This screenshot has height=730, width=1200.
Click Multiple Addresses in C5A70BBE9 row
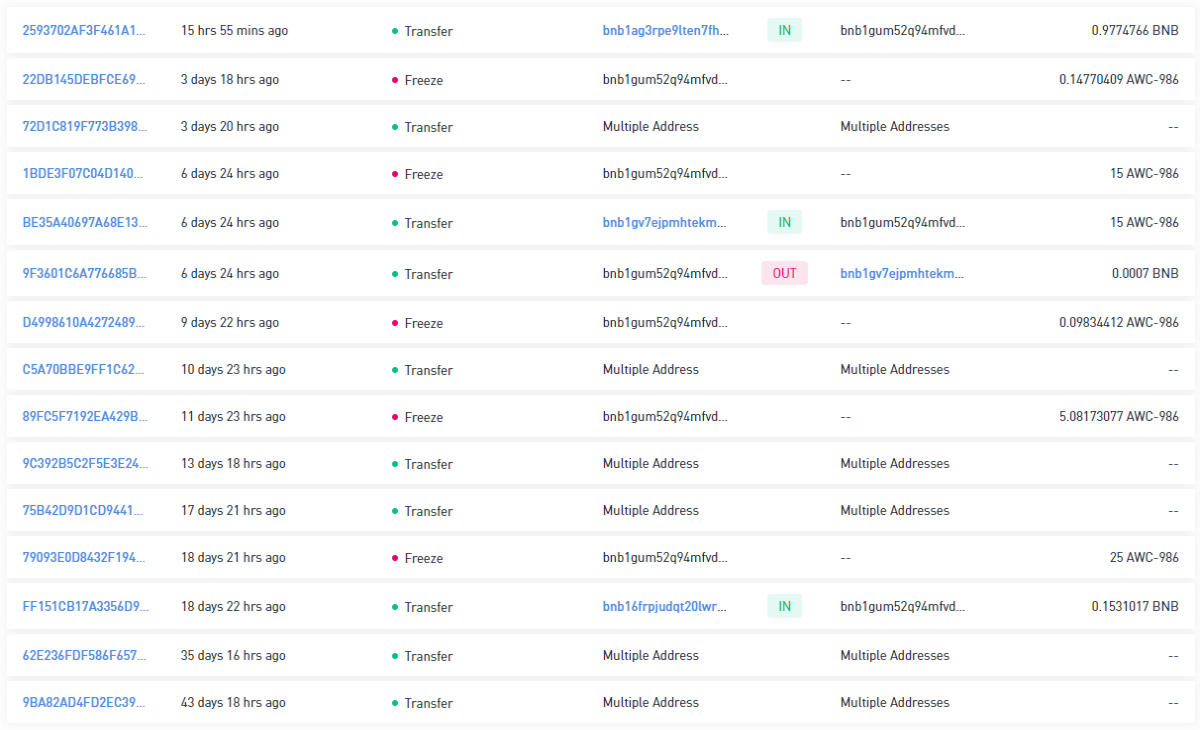[895, 370]
